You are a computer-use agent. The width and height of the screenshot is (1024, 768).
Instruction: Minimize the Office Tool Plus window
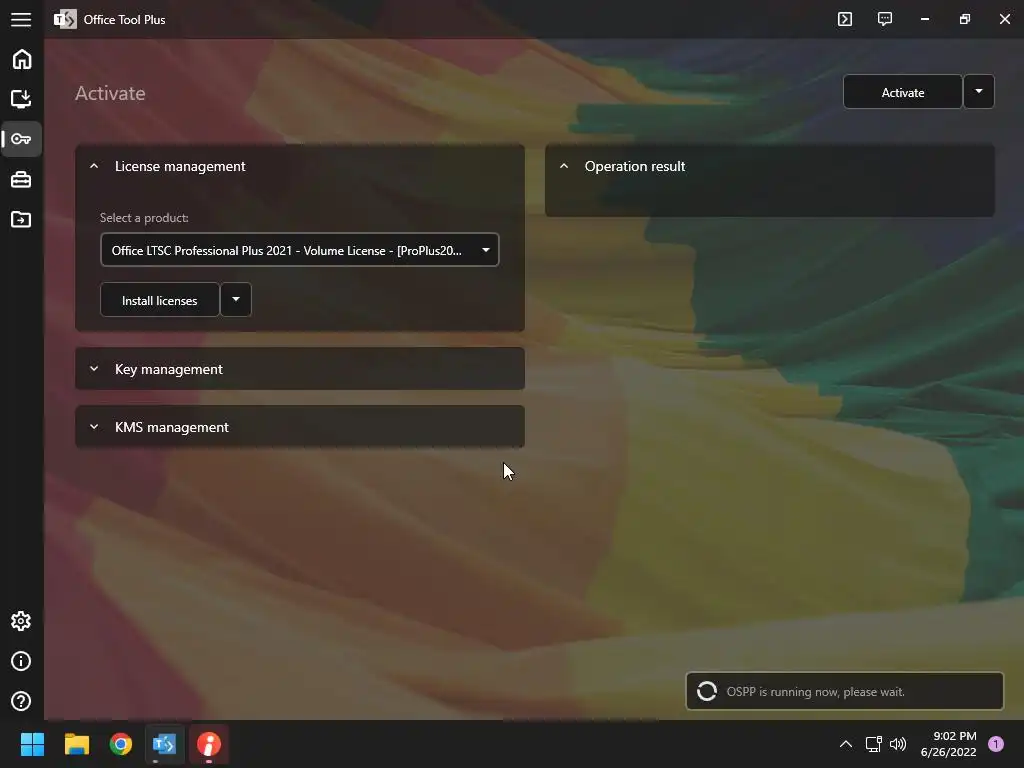coord(925,19)
